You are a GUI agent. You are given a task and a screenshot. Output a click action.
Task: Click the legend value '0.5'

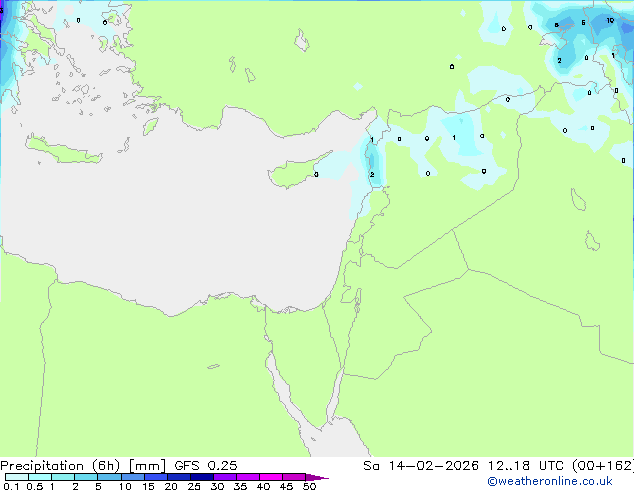(35, 486)
